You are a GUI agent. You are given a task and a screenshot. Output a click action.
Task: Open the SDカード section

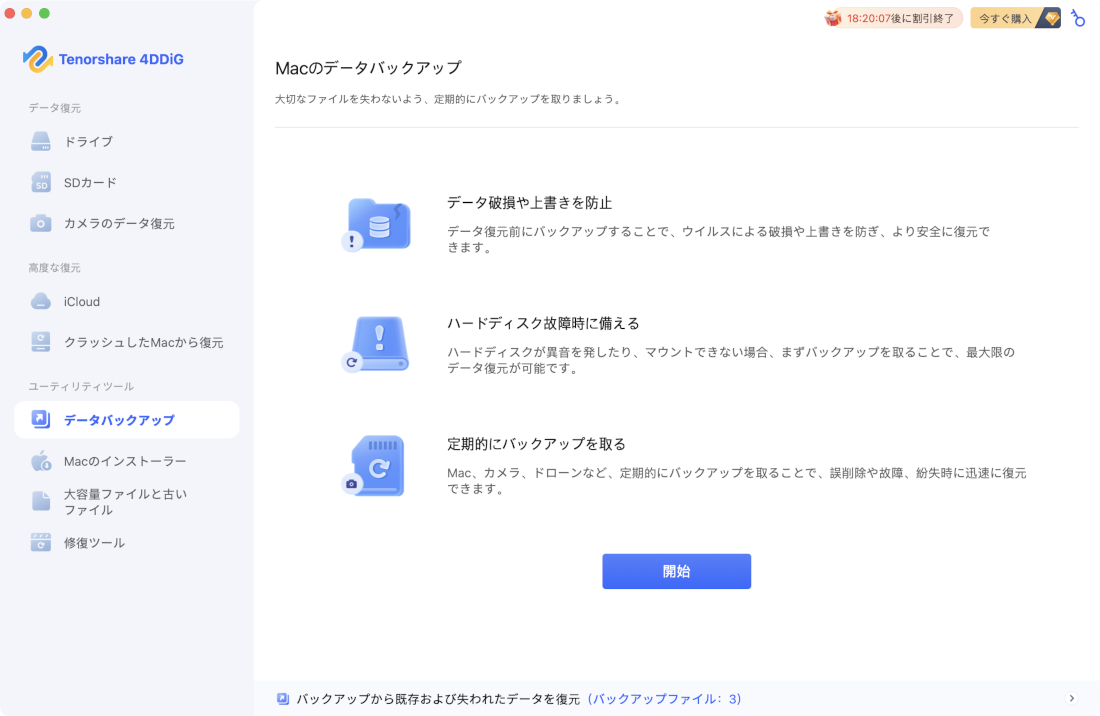pyautogui.click(x=126, y=182)
